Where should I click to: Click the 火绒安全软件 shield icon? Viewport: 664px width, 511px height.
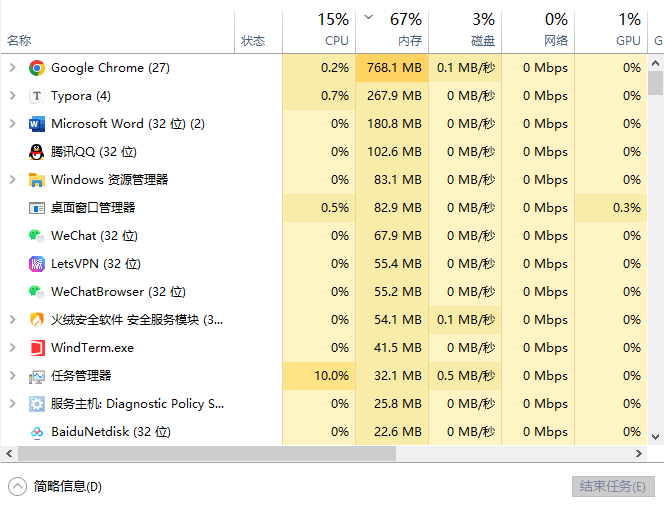click(37, 320)
